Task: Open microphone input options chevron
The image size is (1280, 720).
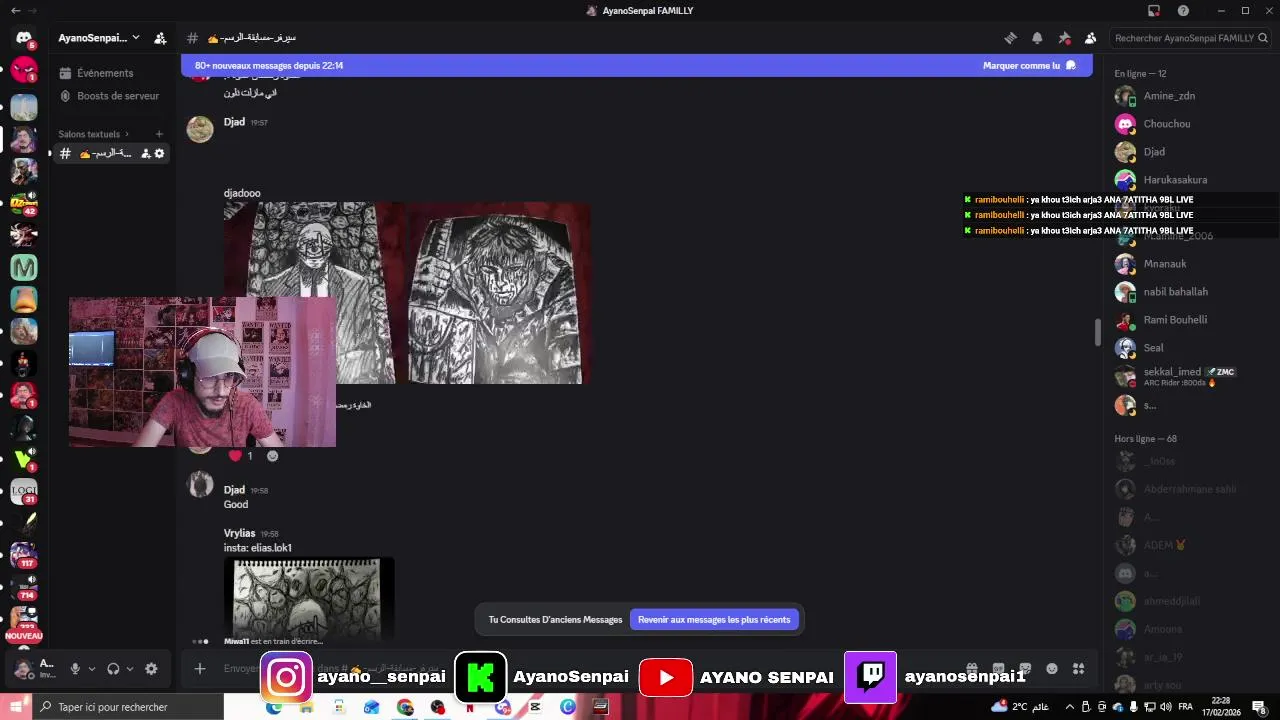Action: pos(91,669)
